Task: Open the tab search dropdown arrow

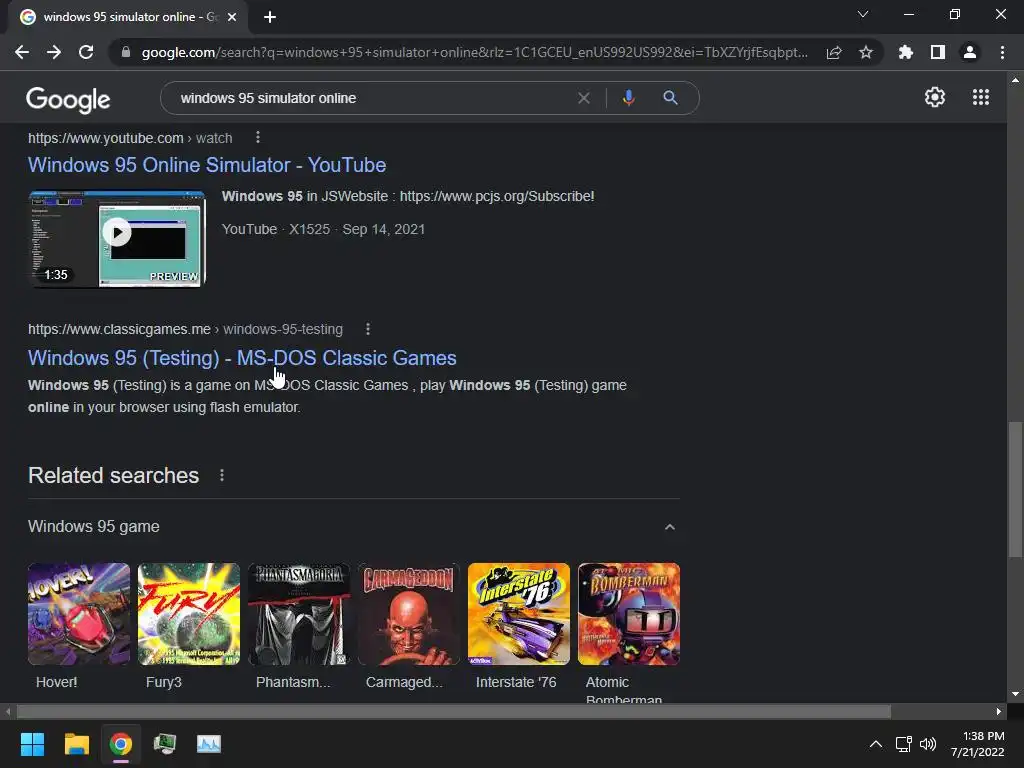Action: (x=863, y=14)
